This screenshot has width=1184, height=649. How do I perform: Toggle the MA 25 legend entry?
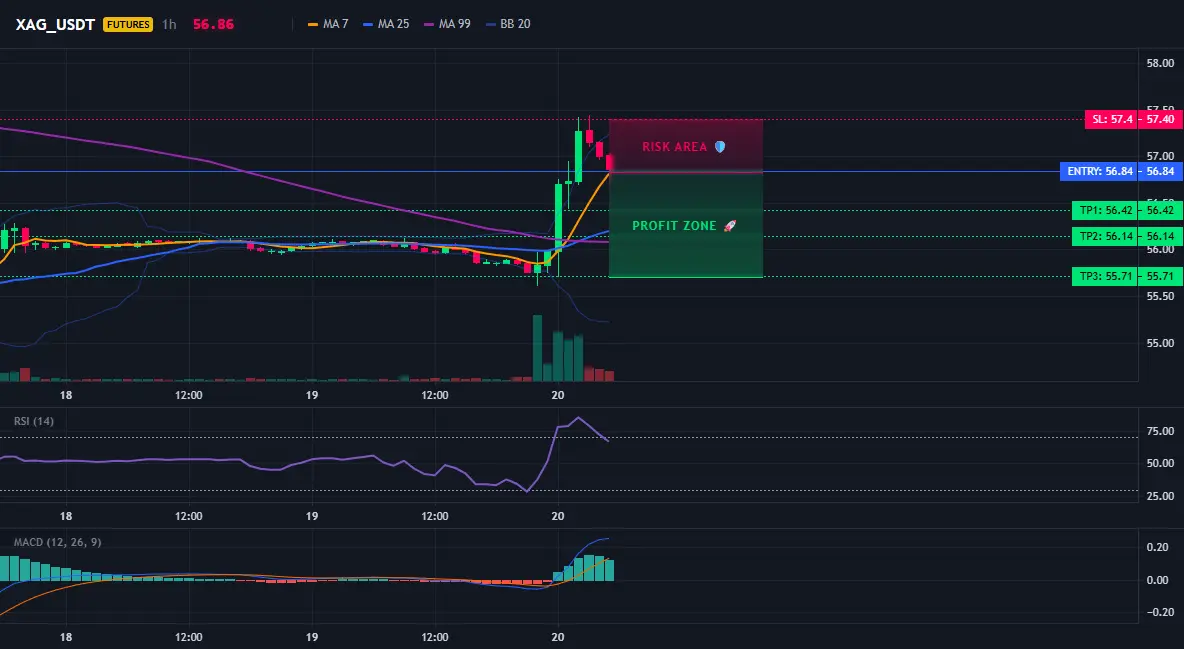[386, 24]
